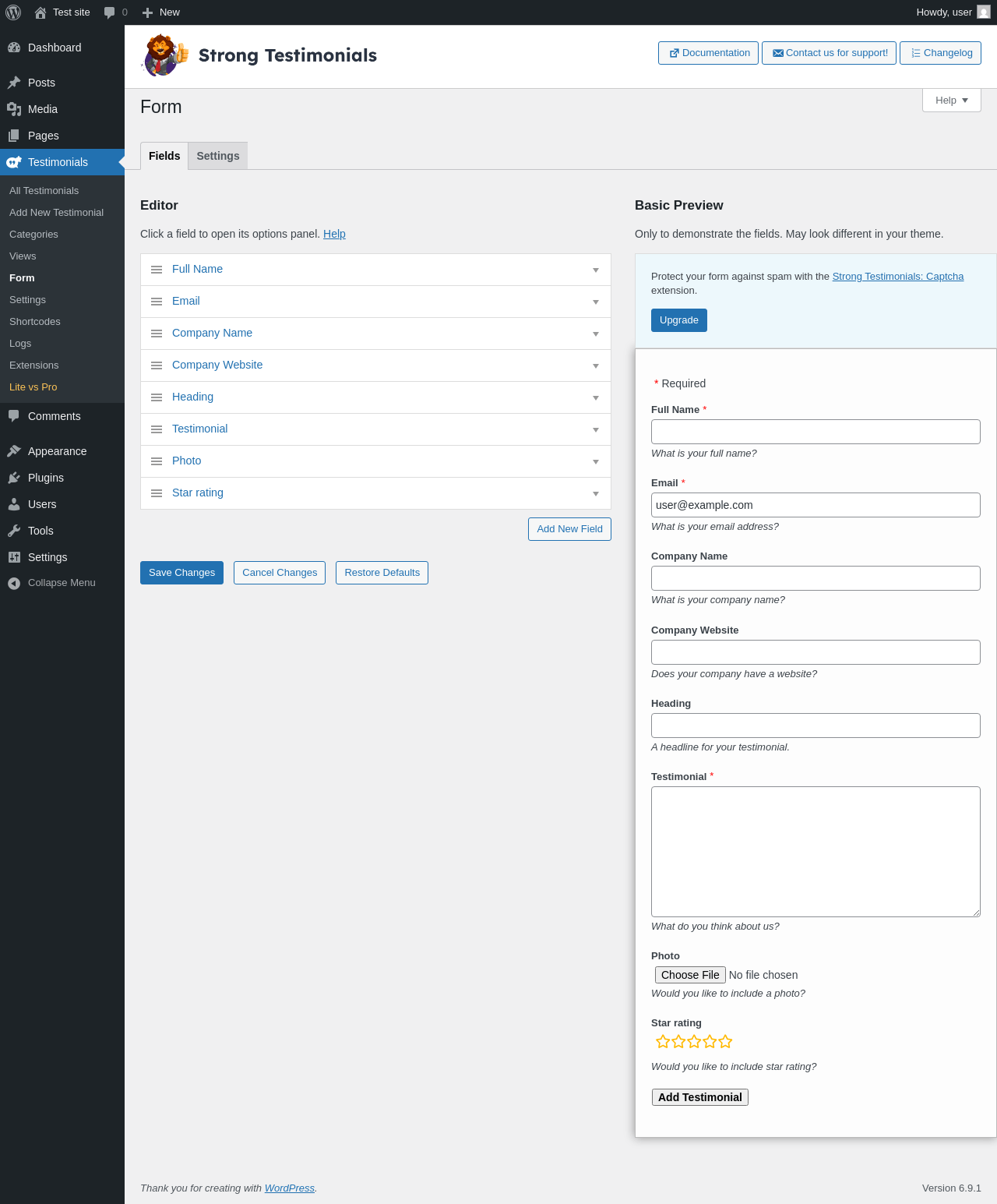This screenshot has height=1204, width=997.
Task: Click the Appearance paintbrush icon
Action: tap(14, 451)
